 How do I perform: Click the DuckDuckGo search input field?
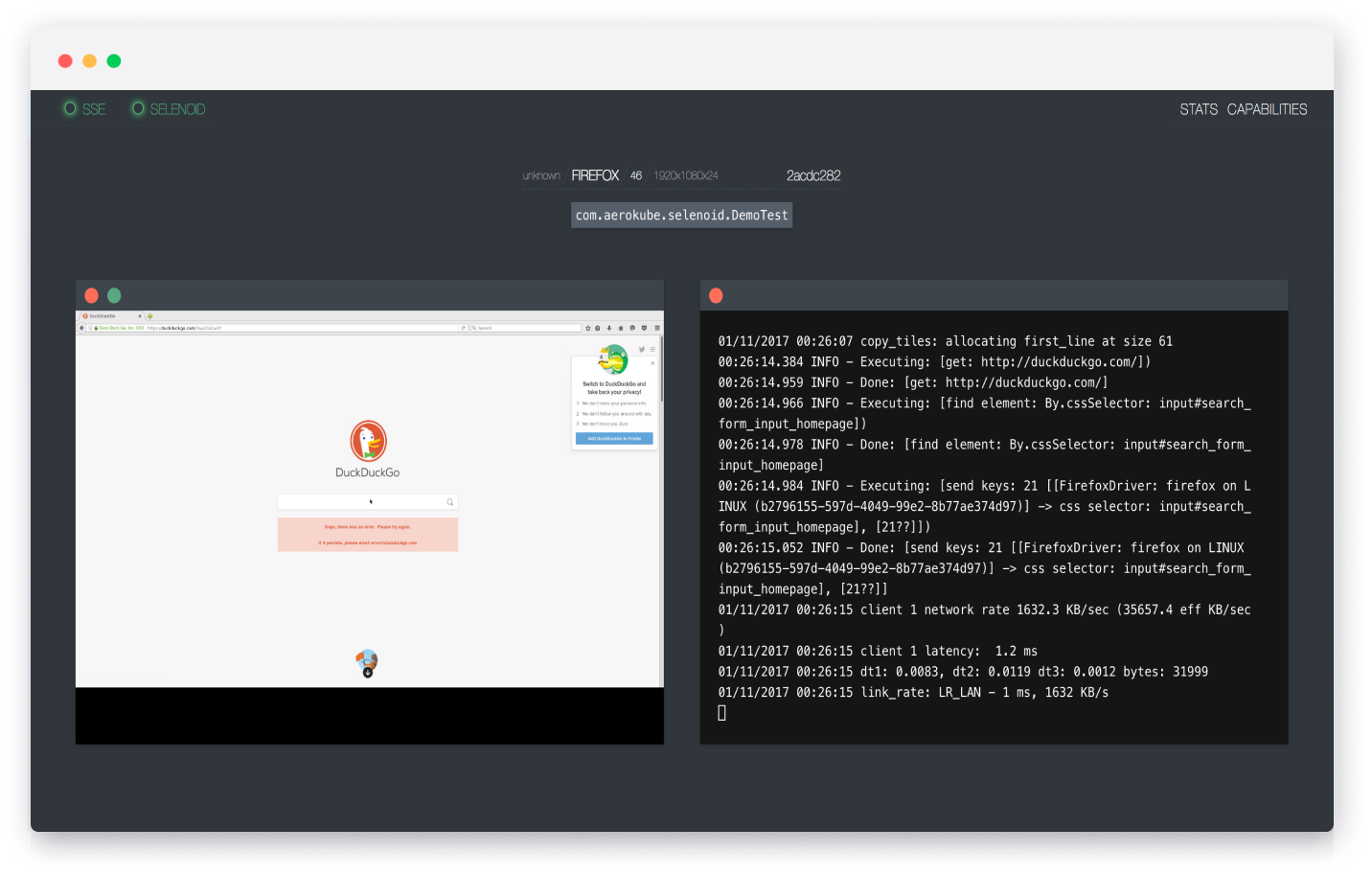[x=359, y=502]
